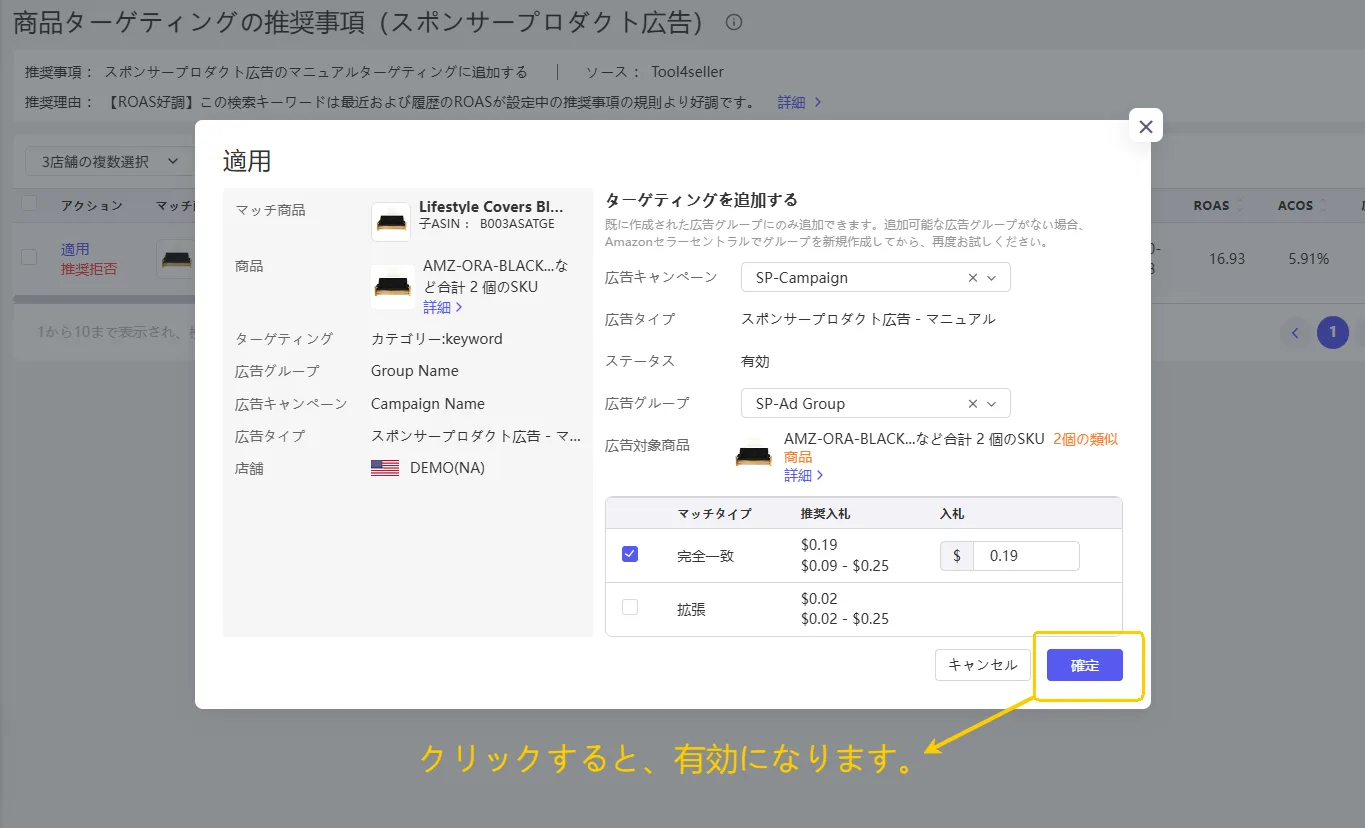Click the info icon beside the page title
The image size is (1365, 828).
734,22
